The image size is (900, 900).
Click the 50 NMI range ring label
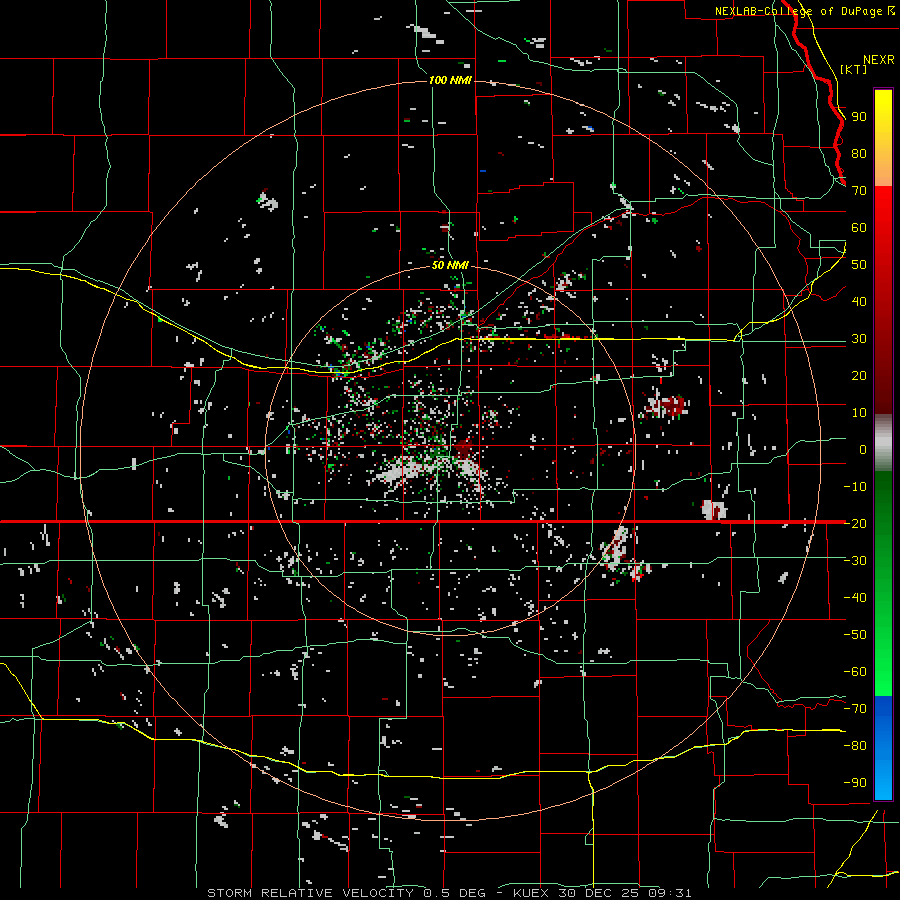[450, 265]
